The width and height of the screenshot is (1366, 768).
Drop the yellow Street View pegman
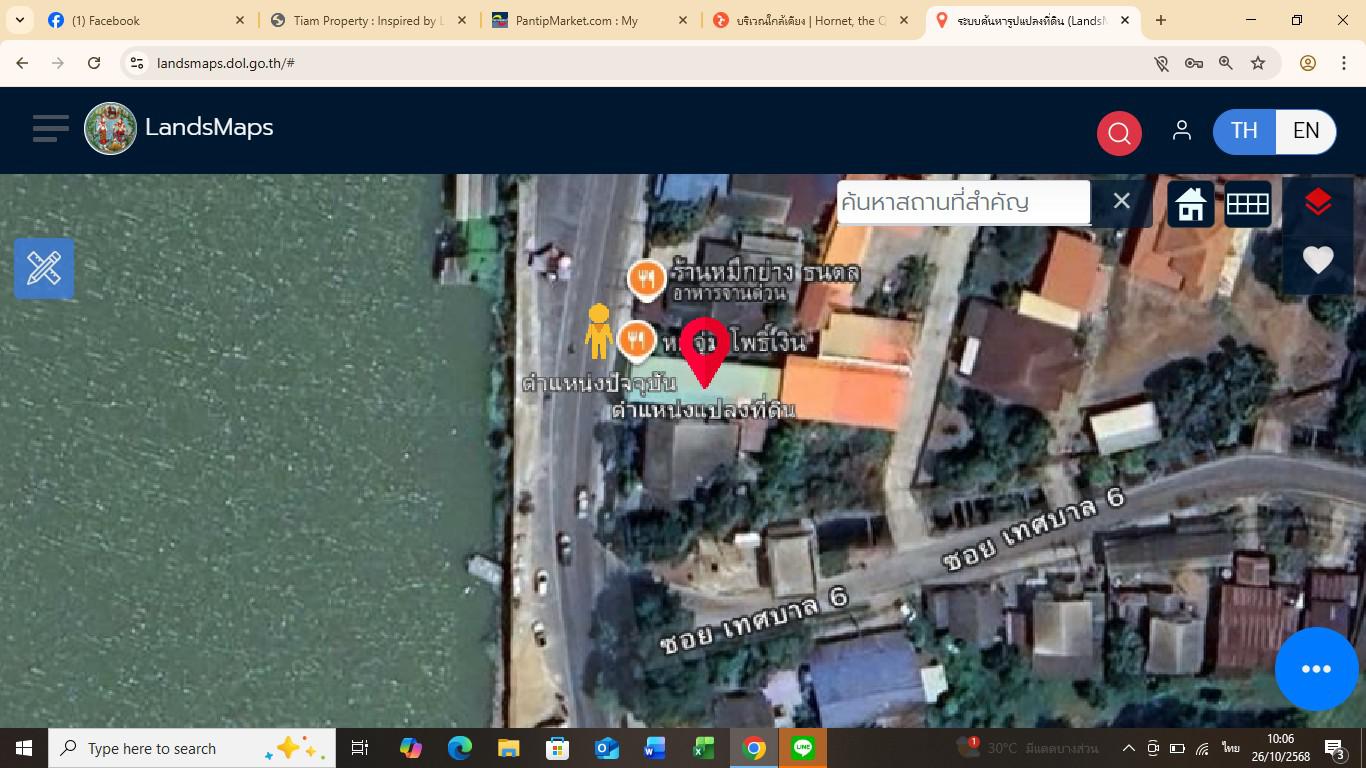598,331
